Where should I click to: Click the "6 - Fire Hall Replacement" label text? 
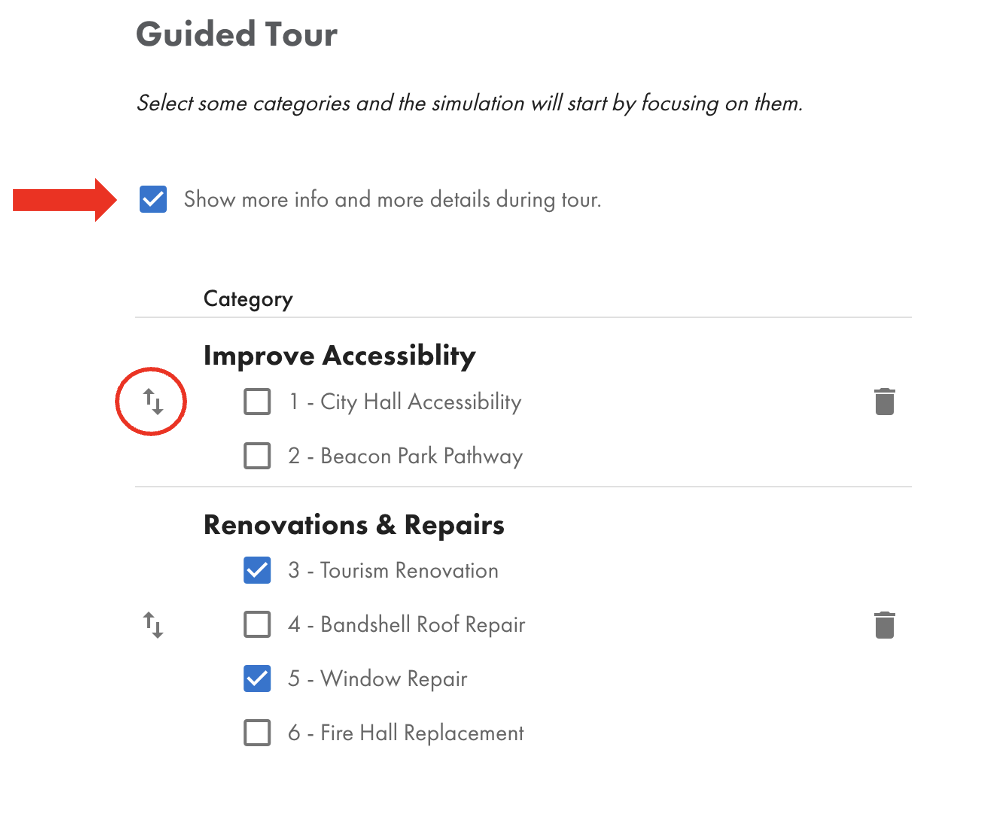(x=406, y=733)
